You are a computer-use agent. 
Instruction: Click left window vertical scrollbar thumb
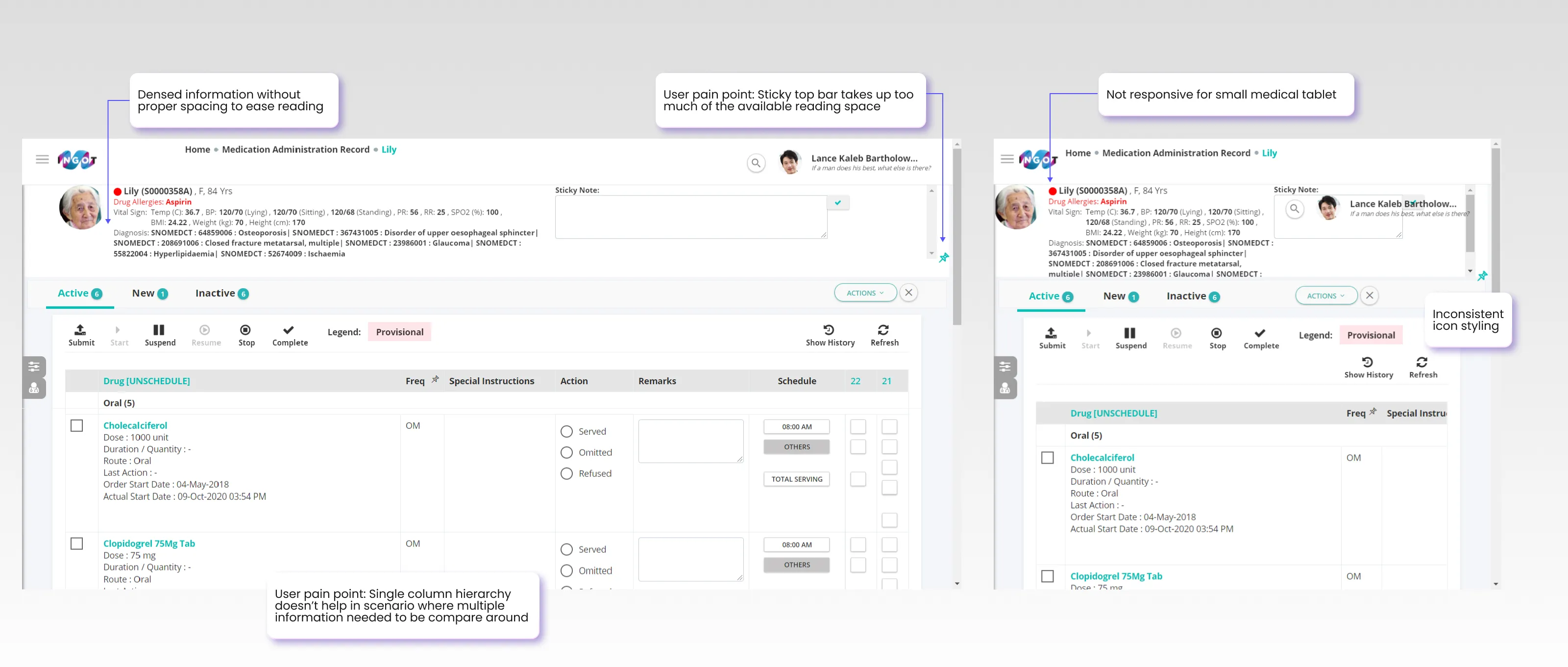point(957,237)
